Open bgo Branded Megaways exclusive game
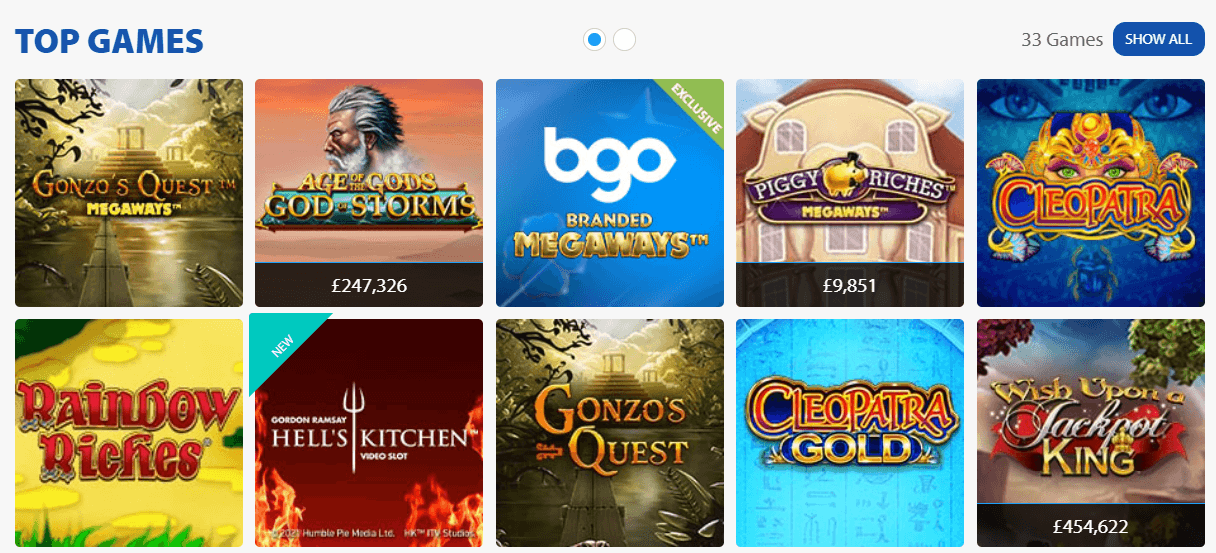Viewport: 1216px width, 553px height. pos(610,193)
